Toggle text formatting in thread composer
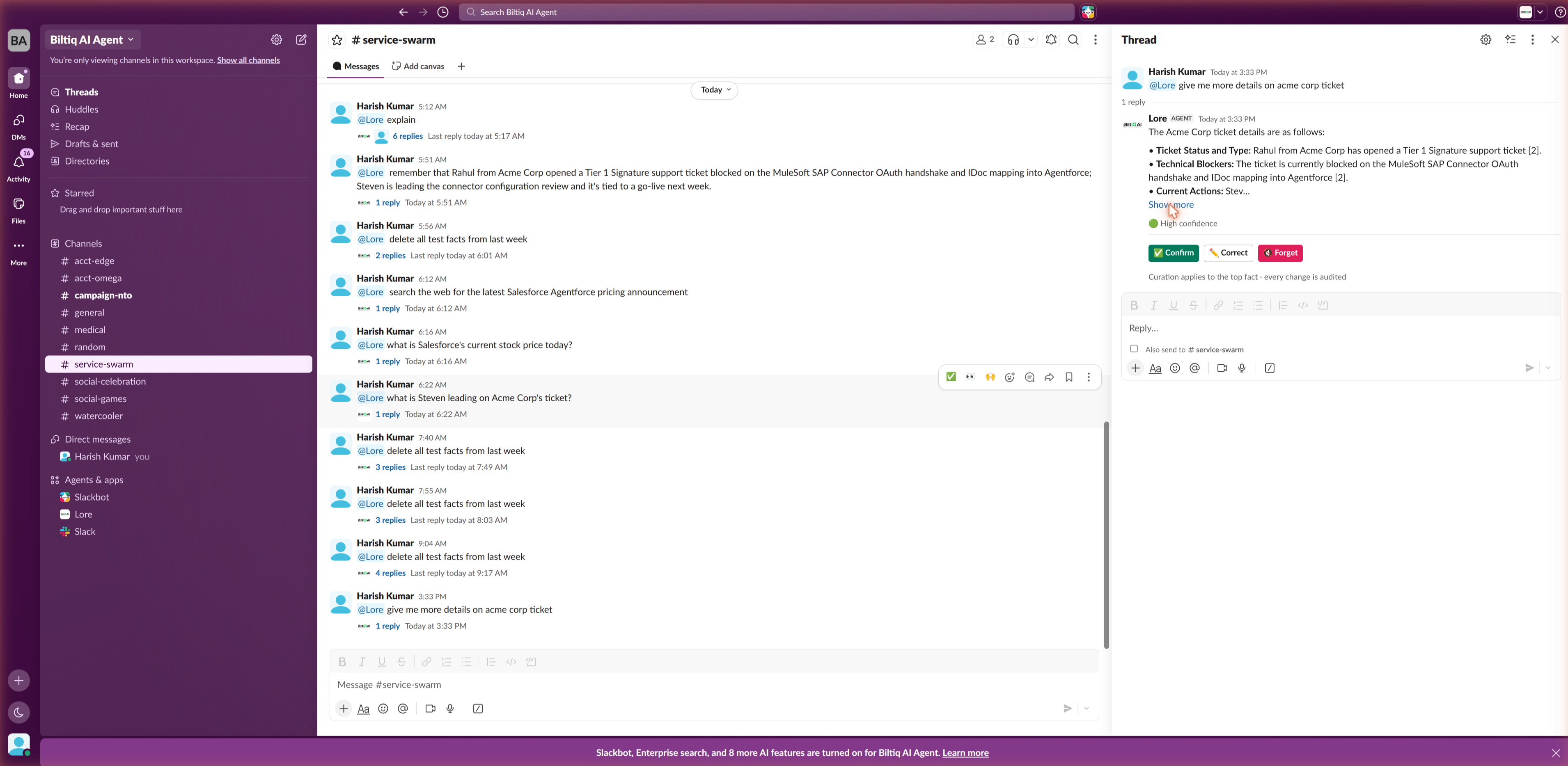Image resolution: width=1568 pixels, height=766 pixels. (1155, 368)
